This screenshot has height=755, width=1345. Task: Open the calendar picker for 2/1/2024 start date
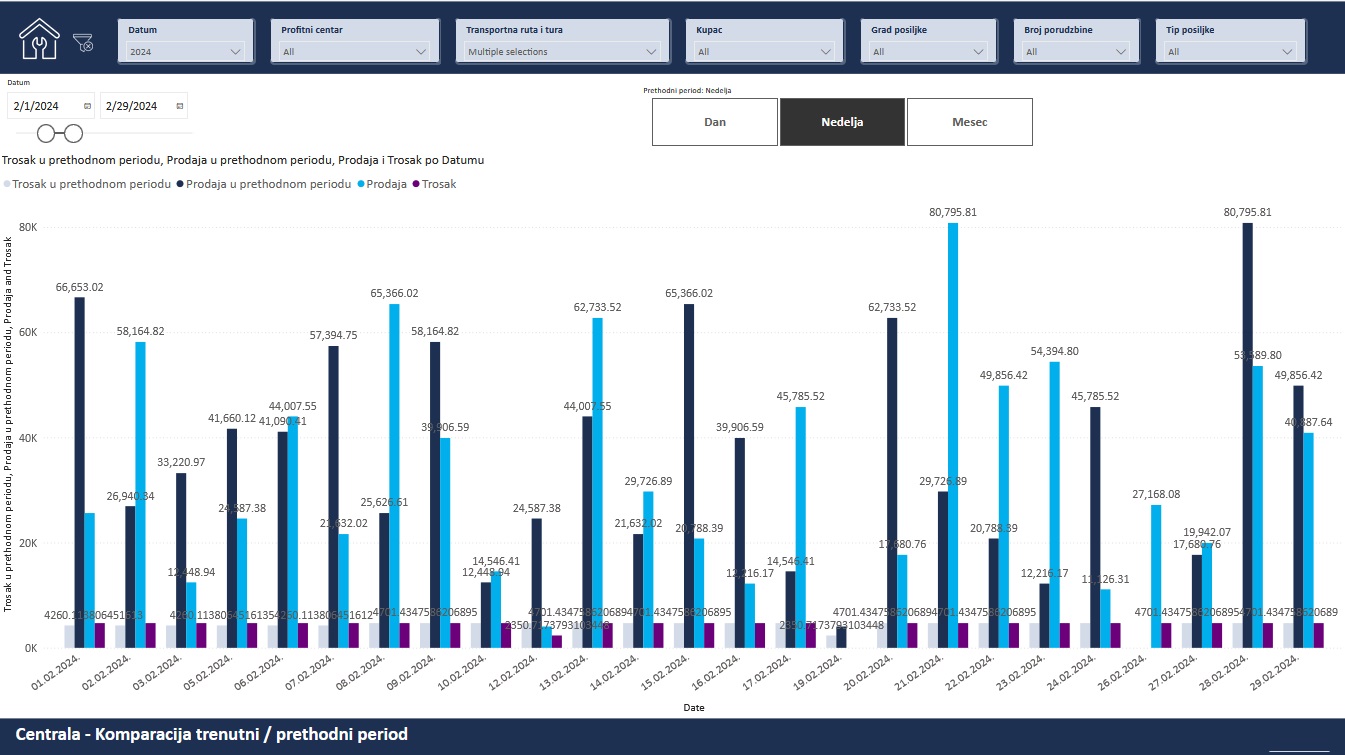point(87,106)
